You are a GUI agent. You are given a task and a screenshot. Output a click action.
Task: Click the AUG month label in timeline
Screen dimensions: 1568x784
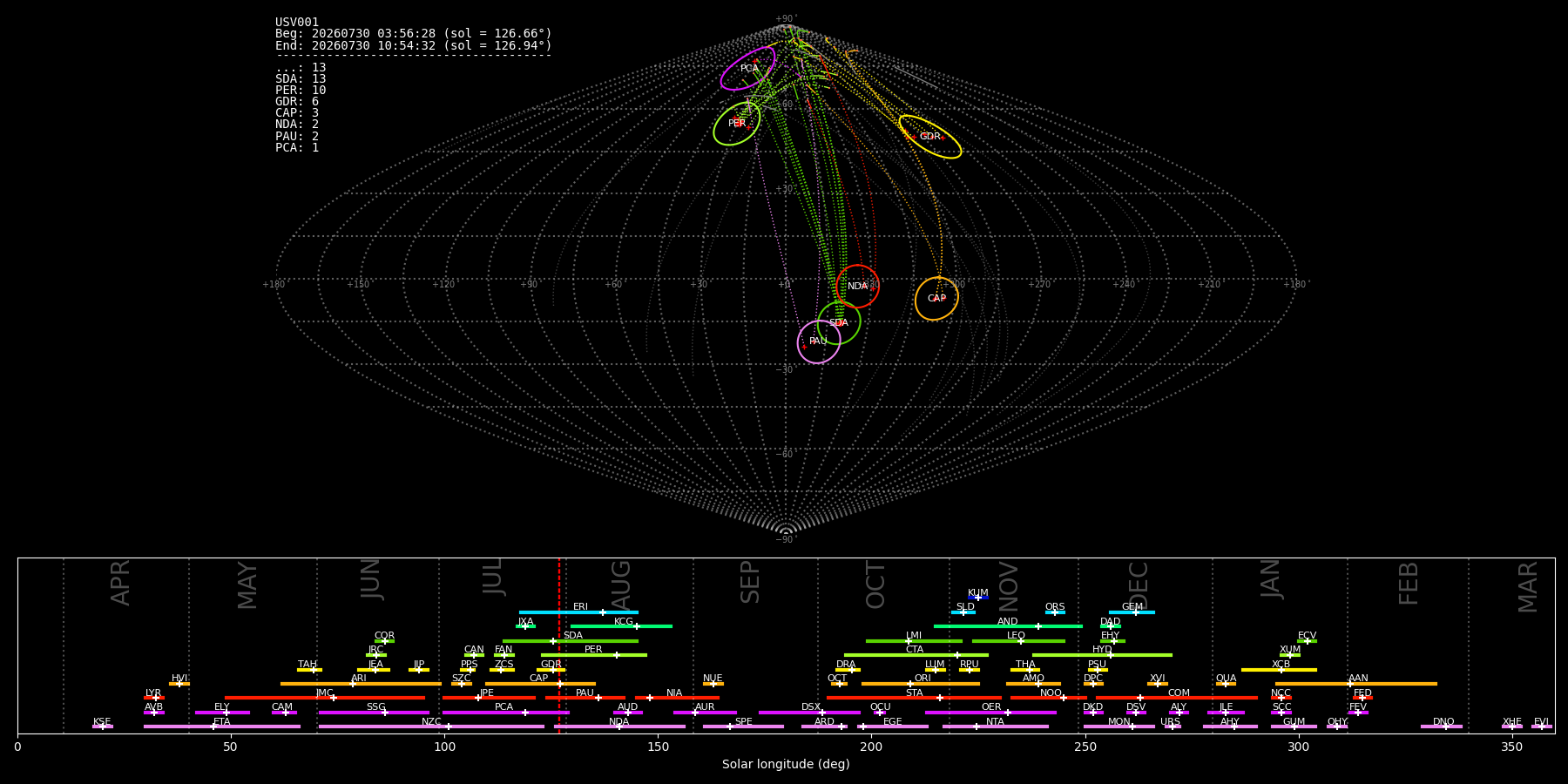click(621, 583)
